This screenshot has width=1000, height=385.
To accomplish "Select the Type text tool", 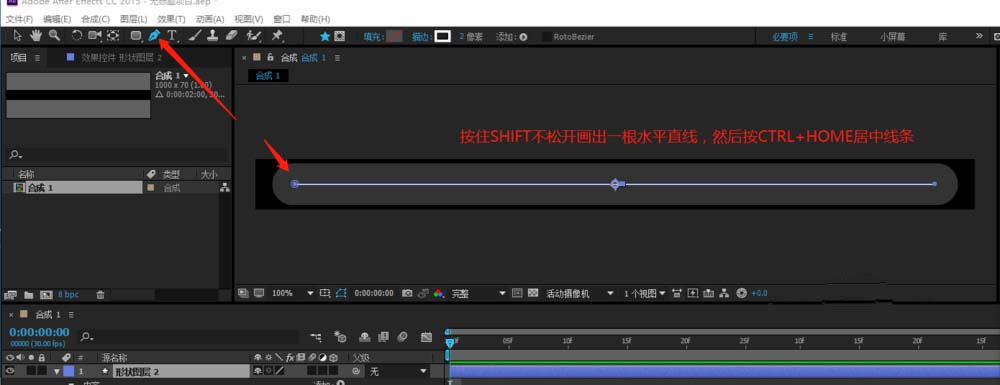I will pyautogui.click(x=172, y=36).
